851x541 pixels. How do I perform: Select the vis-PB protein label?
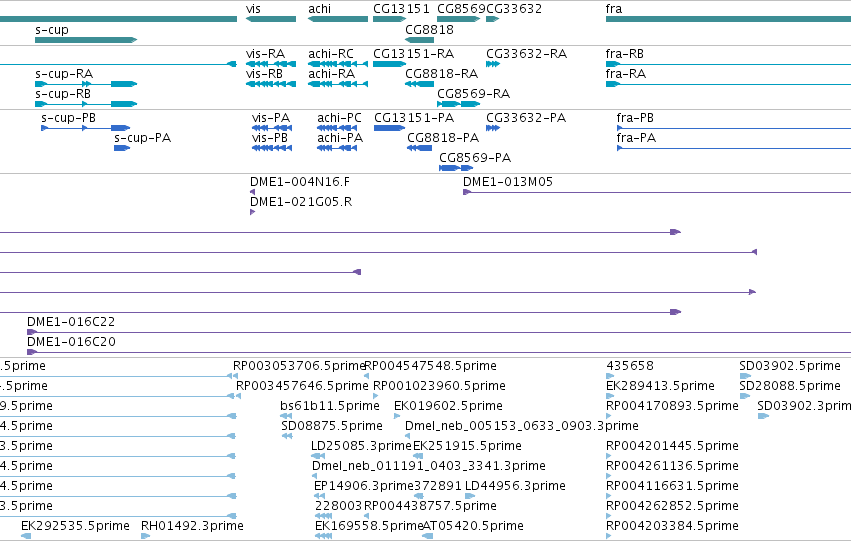[x=270, y=138]
